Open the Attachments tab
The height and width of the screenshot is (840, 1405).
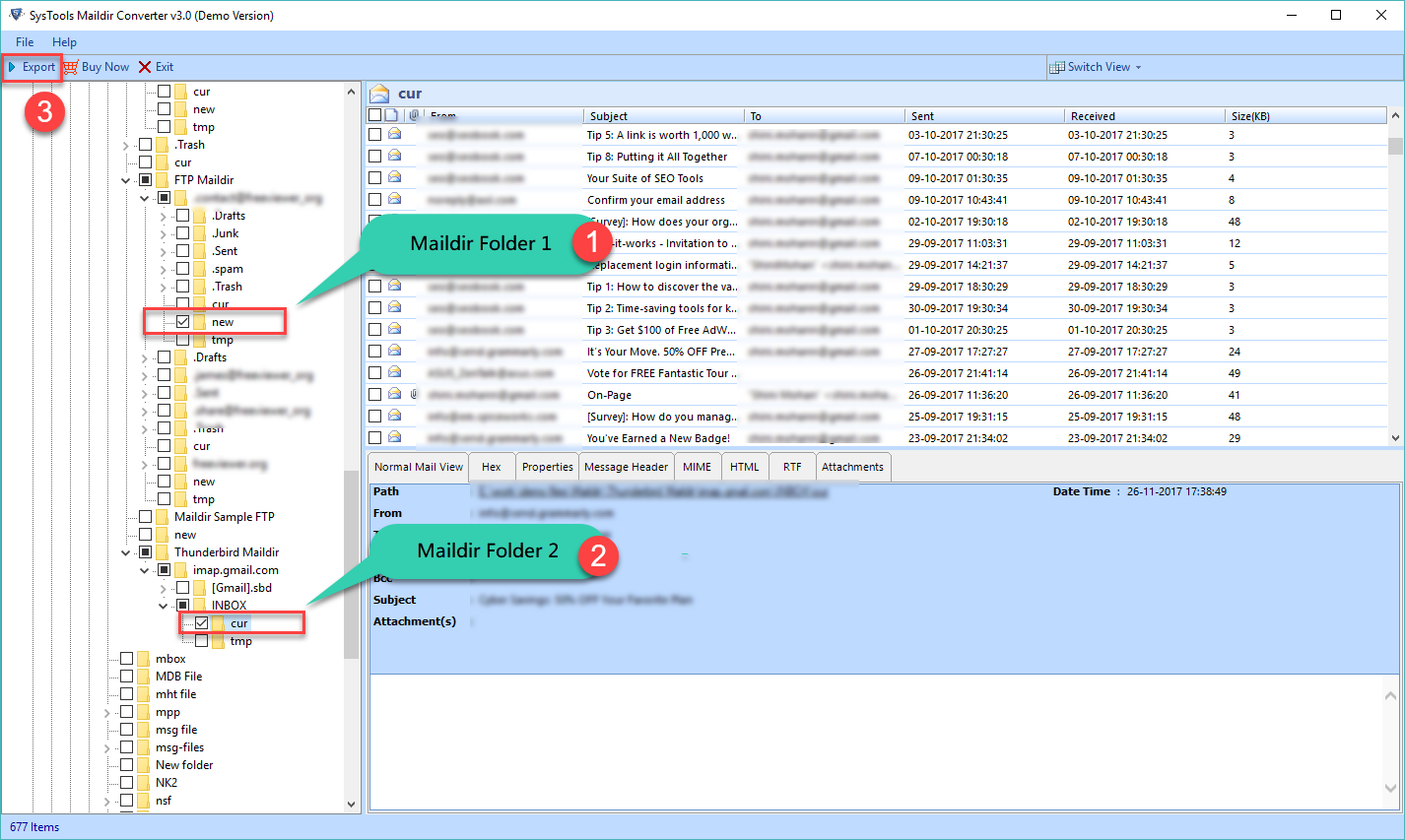pyautogui.click(x=852, y=467)
